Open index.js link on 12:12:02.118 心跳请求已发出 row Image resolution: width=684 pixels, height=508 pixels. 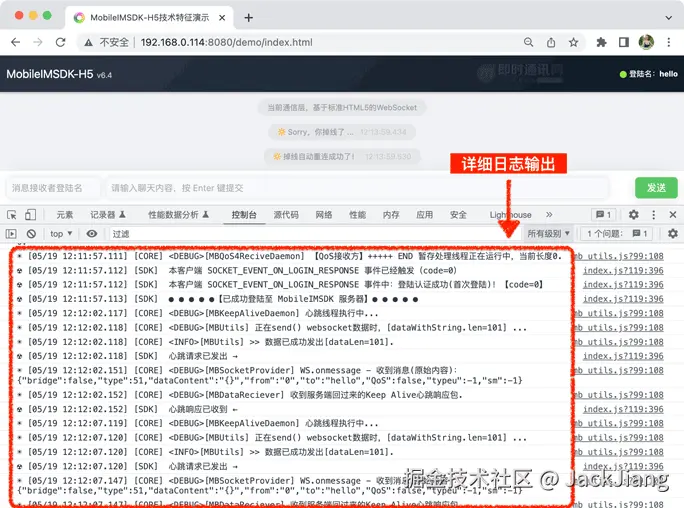tap(623, 356)
